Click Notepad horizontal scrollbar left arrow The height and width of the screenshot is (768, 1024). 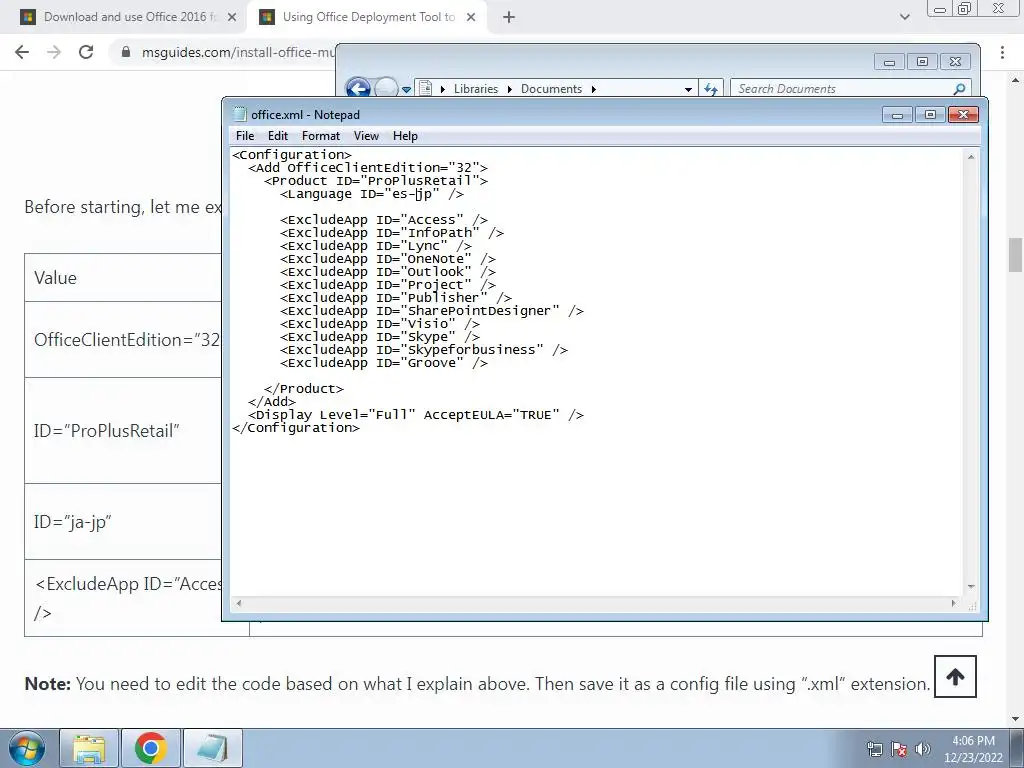[x=238, y=603]
